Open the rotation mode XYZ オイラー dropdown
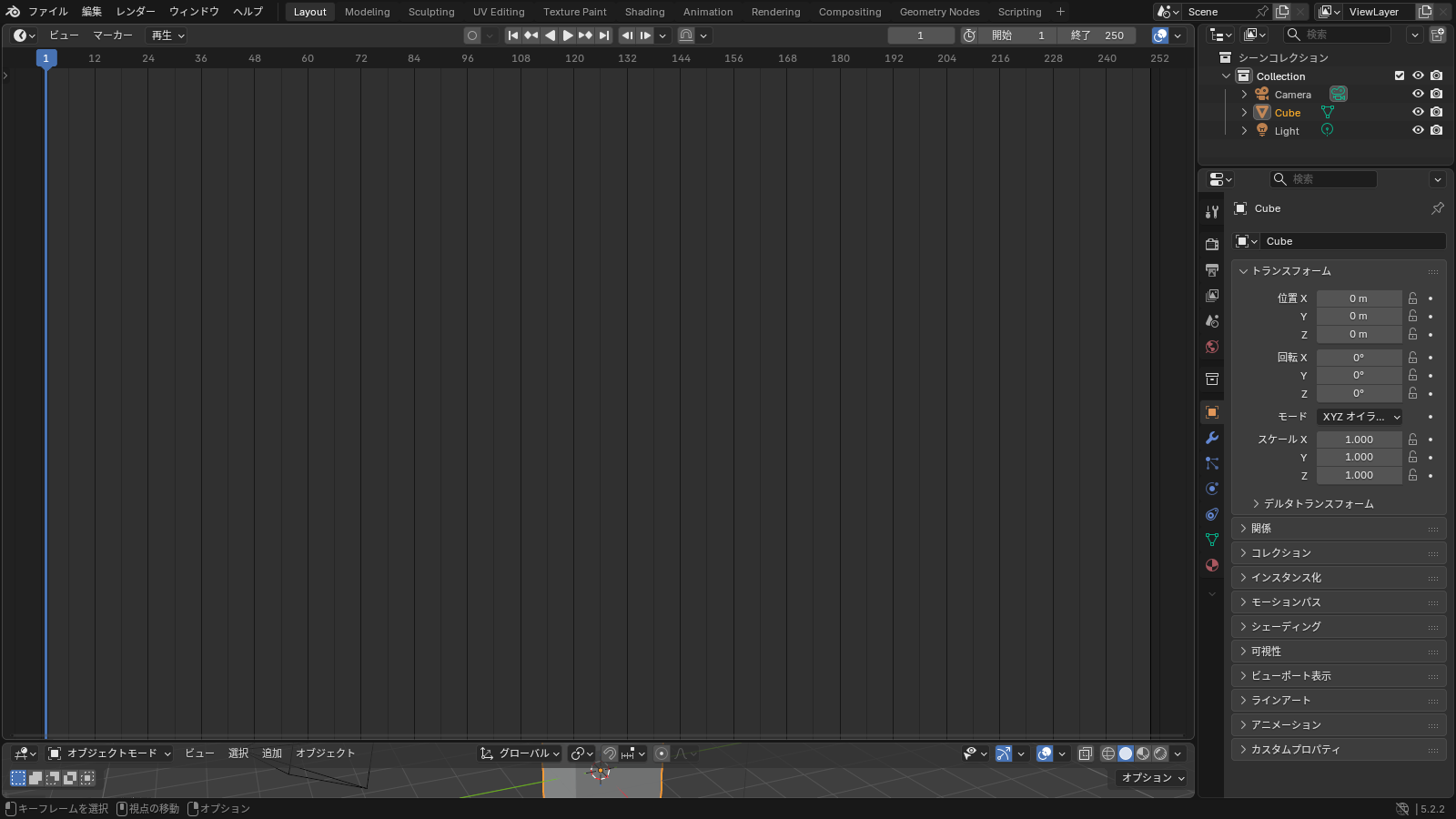This screenshot has width=1456, height=819. (x=1360, y=417)
